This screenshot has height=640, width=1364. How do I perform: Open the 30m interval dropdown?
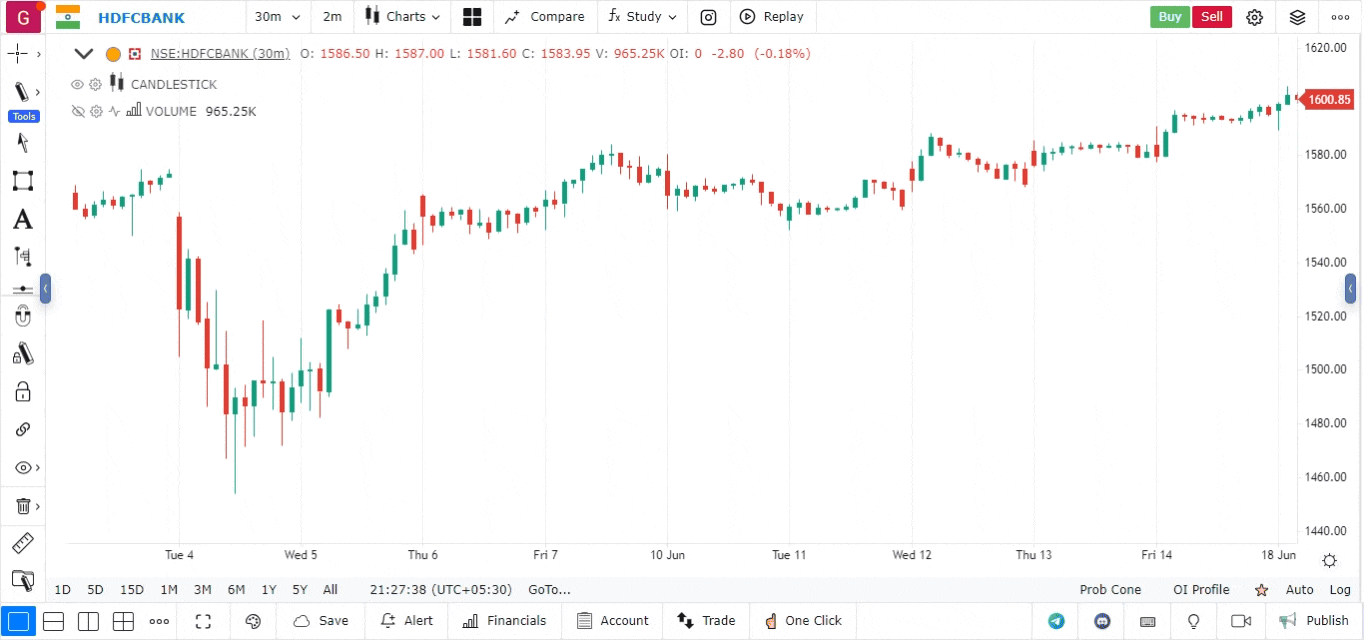click(x=277, y=17)
